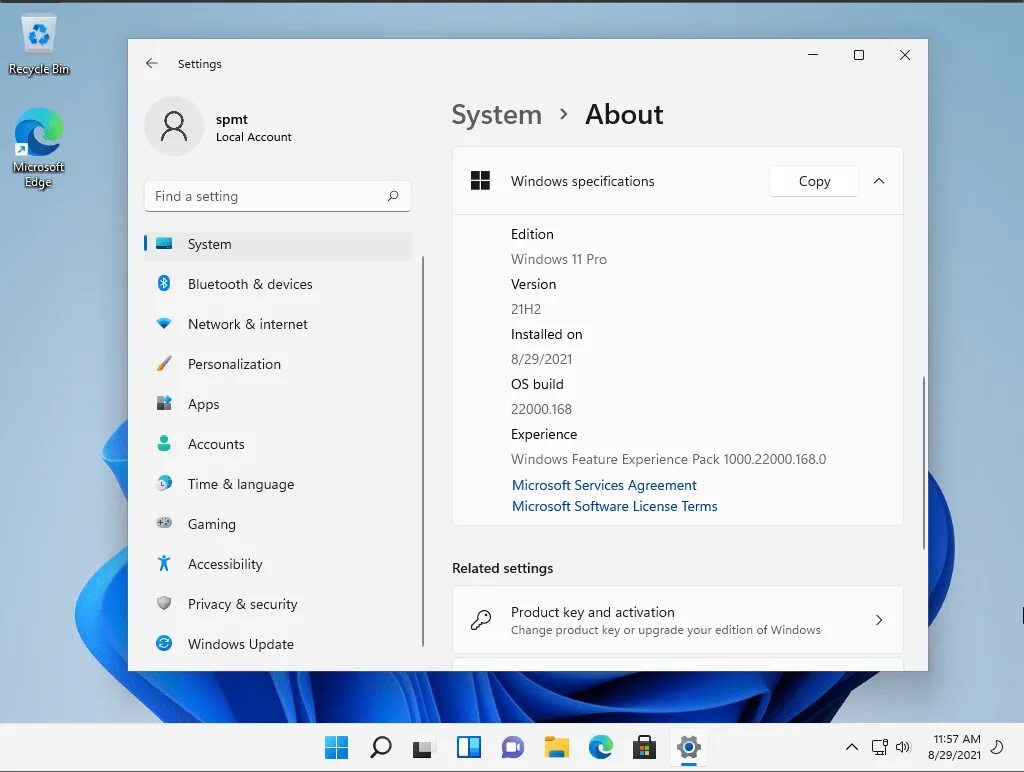Go to Network & internet

[278, 324]
